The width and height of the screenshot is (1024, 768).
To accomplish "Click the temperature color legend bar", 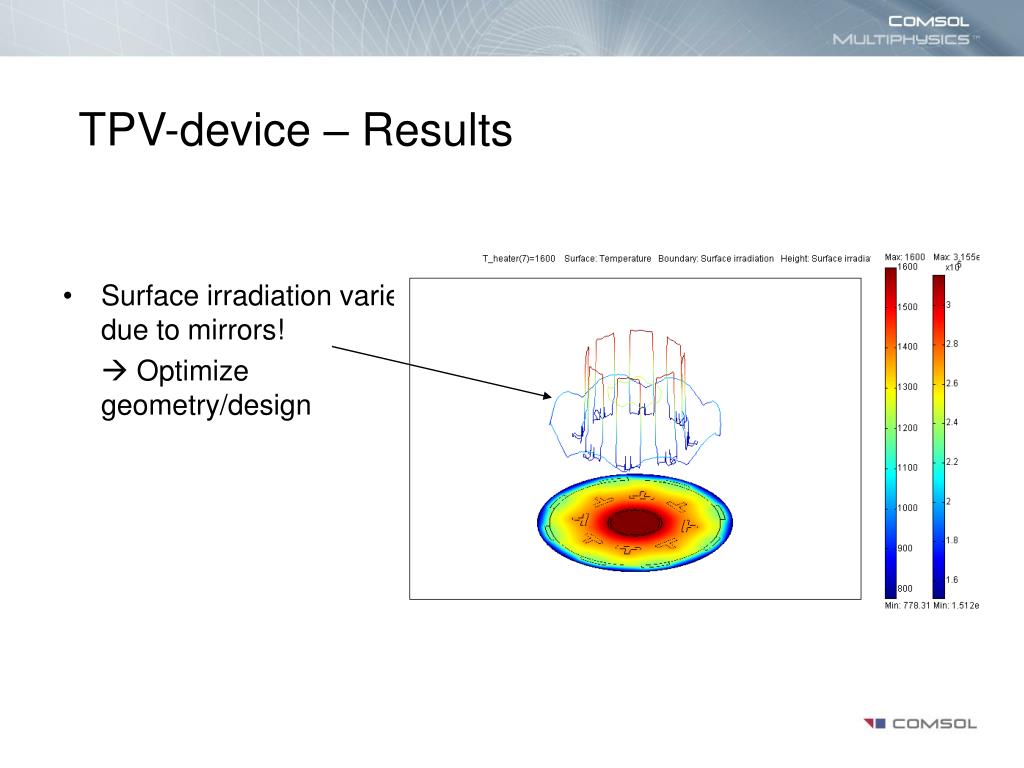I will [x=891, y=432].
